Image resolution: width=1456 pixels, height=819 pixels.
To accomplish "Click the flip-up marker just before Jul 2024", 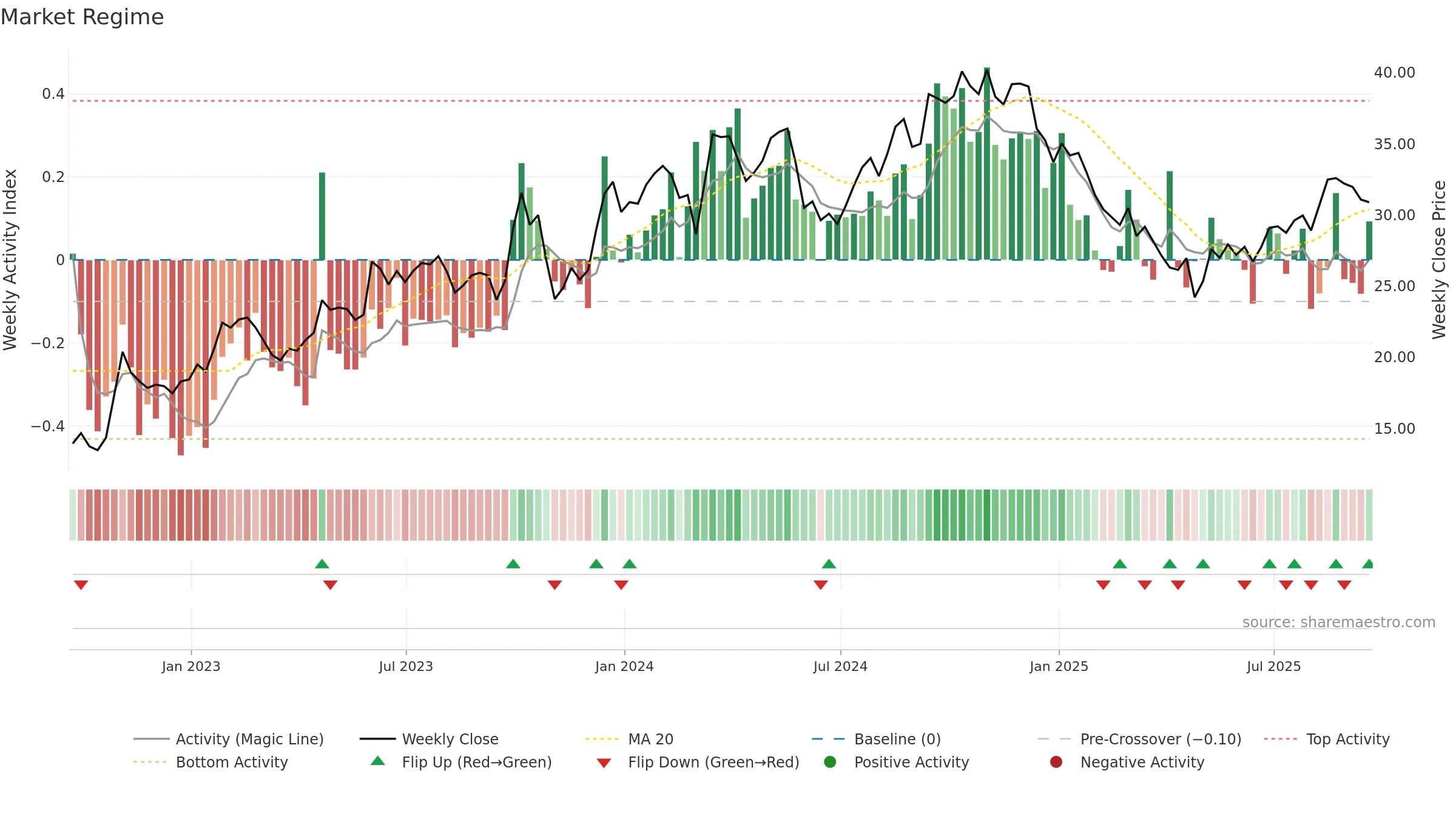I will click(x=829, y=564).
